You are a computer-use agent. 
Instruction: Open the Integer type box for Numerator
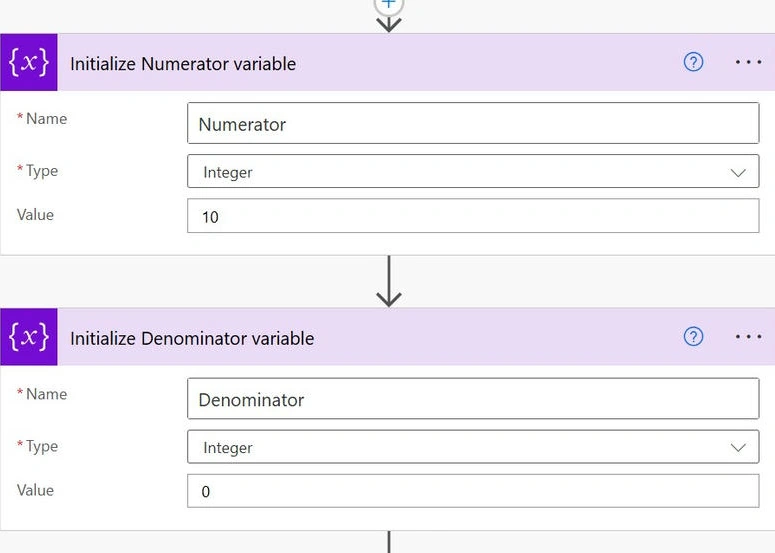[x=473, y=171]
